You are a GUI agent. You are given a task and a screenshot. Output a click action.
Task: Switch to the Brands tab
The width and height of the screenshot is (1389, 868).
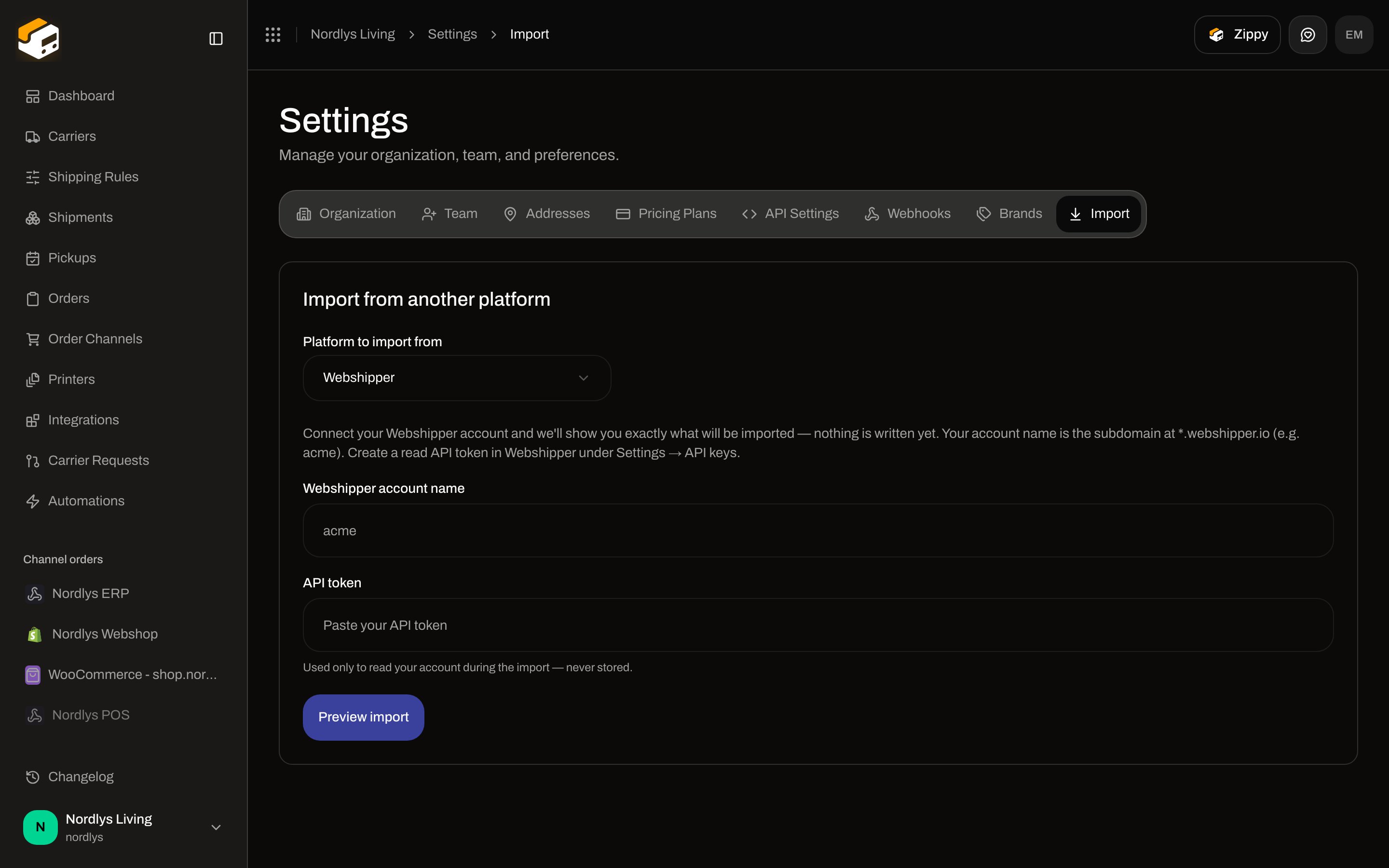[x=1009, y=214]
